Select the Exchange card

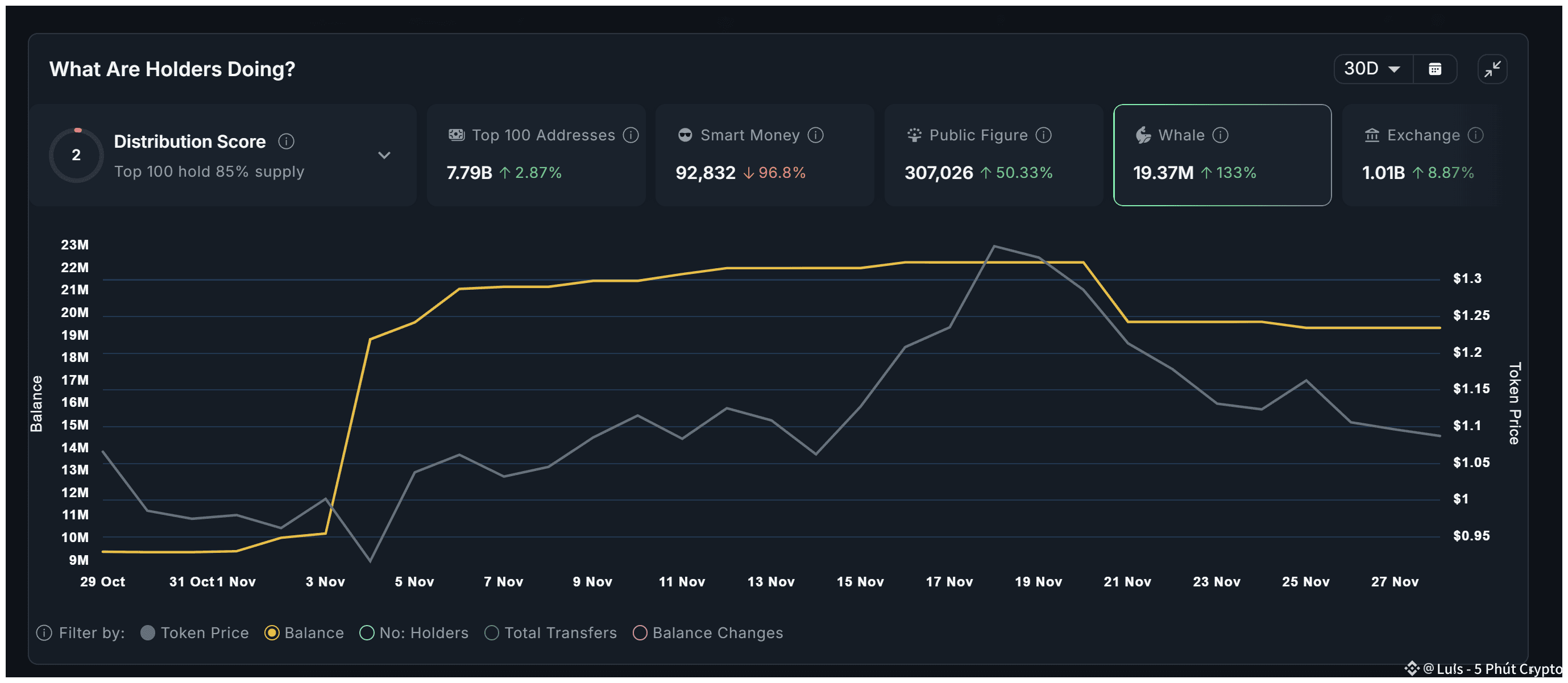click(1422, 155)
